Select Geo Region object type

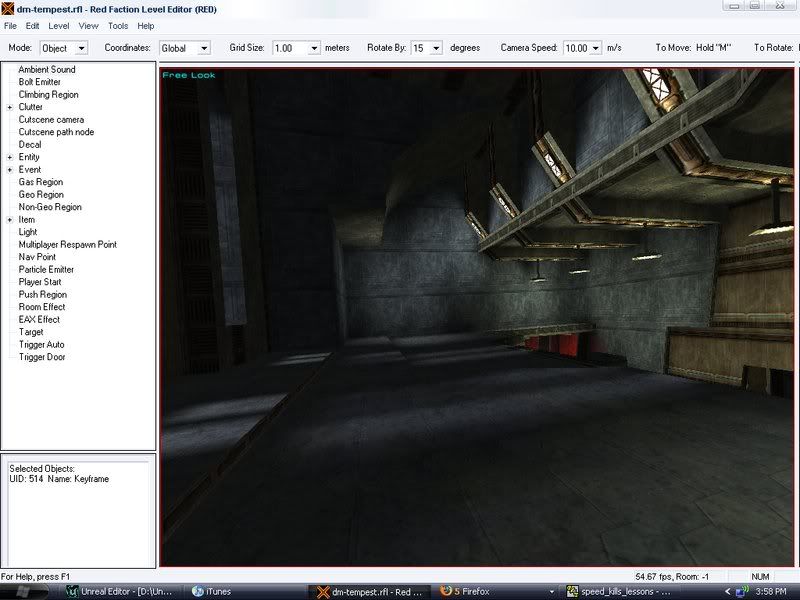click(x=41, y=194)
